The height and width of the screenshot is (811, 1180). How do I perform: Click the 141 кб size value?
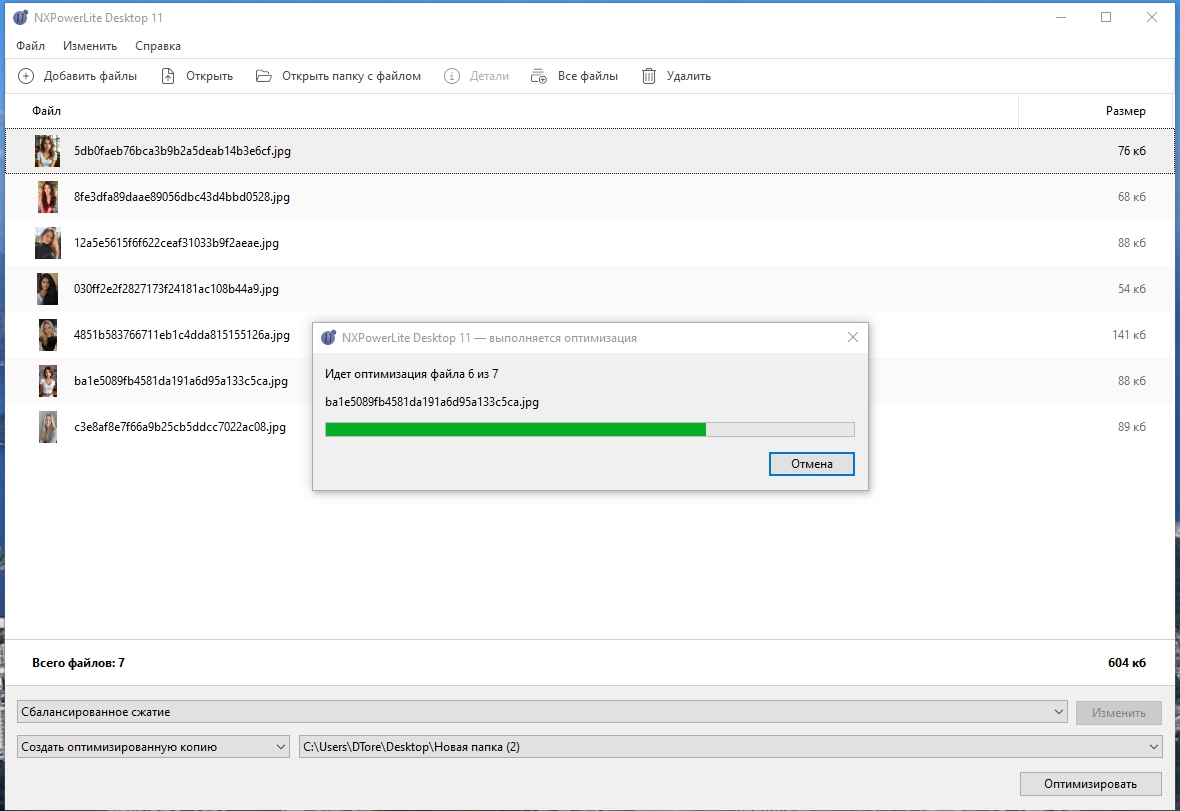1129,335
